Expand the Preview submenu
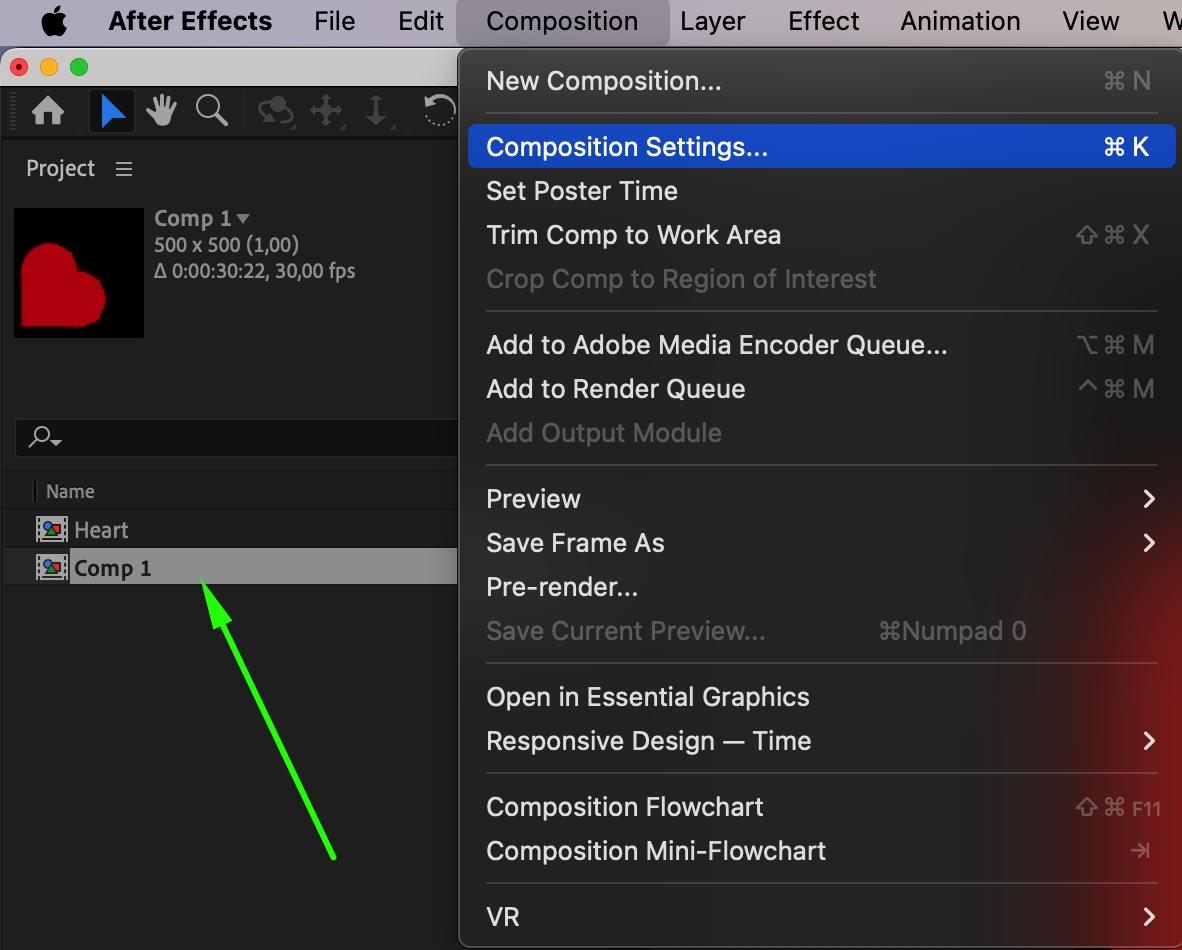The height and width of the screenshot is (950, 1182). [1148, 499]
